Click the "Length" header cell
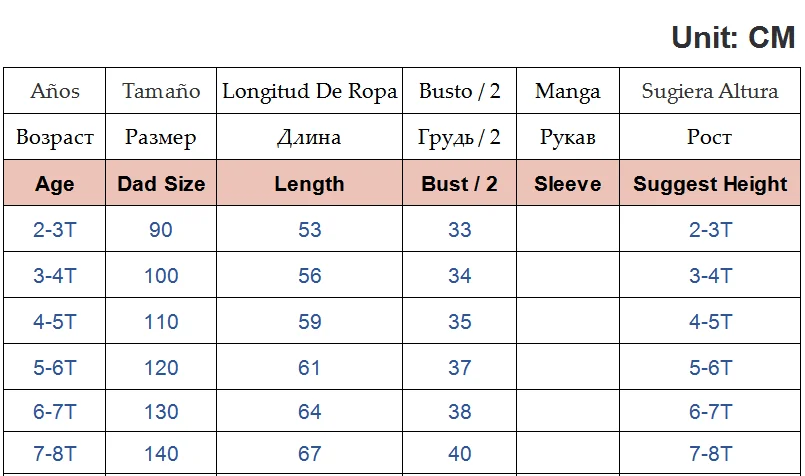This screenshot has width=805, height=476. pos(309,184)
